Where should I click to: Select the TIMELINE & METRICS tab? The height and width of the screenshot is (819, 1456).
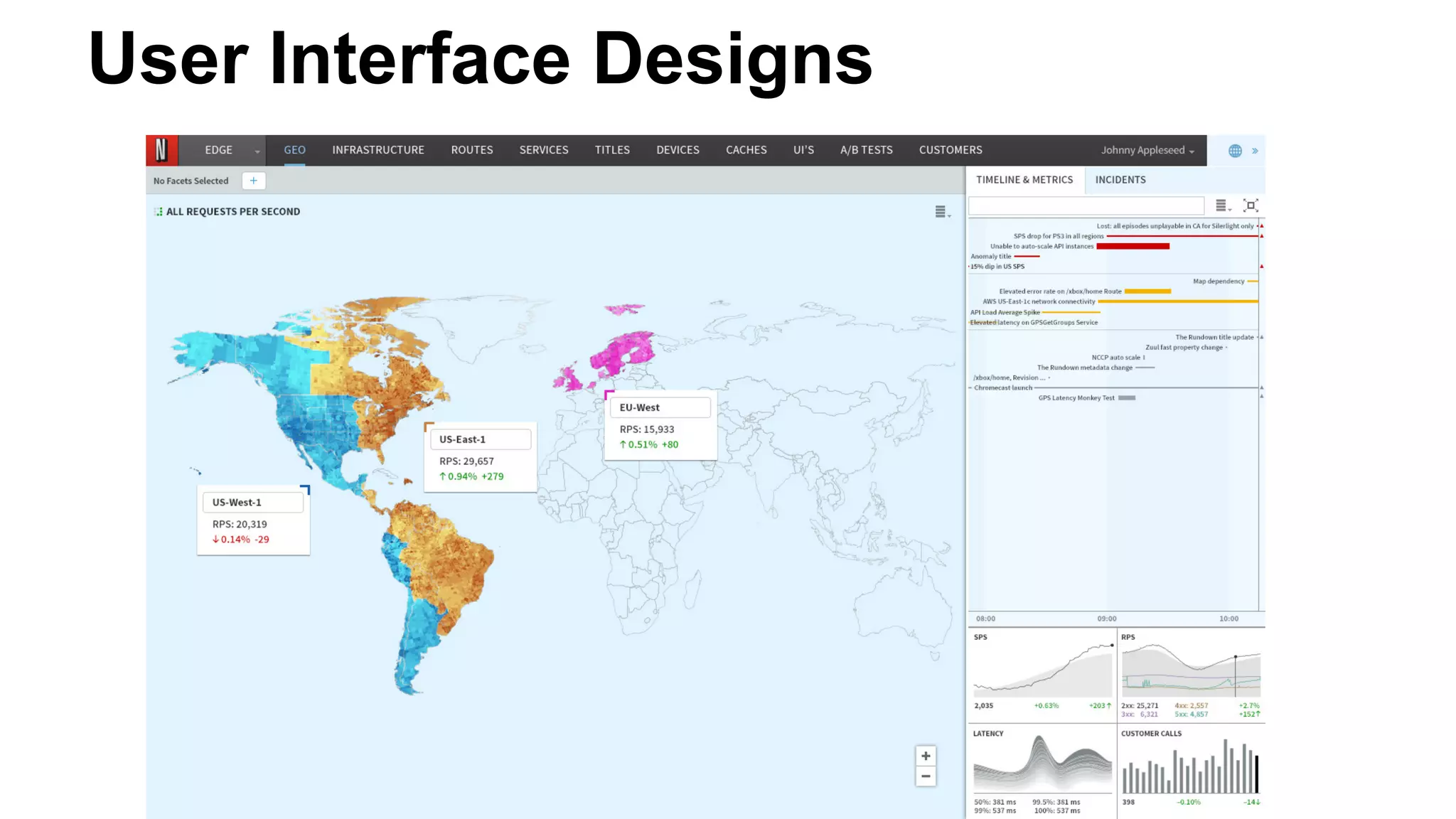tap(1024, 180)
